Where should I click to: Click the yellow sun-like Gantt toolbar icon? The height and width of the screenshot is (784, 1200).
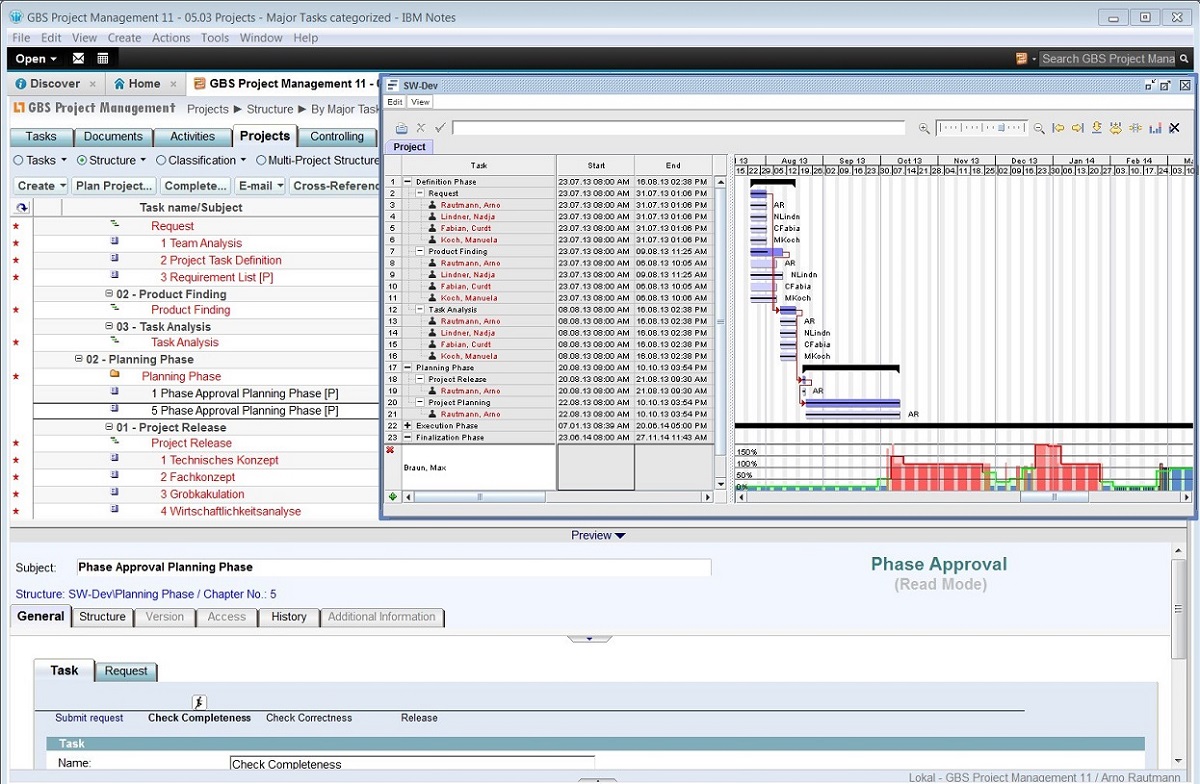pyautogui.click(x=1116, y=128)
